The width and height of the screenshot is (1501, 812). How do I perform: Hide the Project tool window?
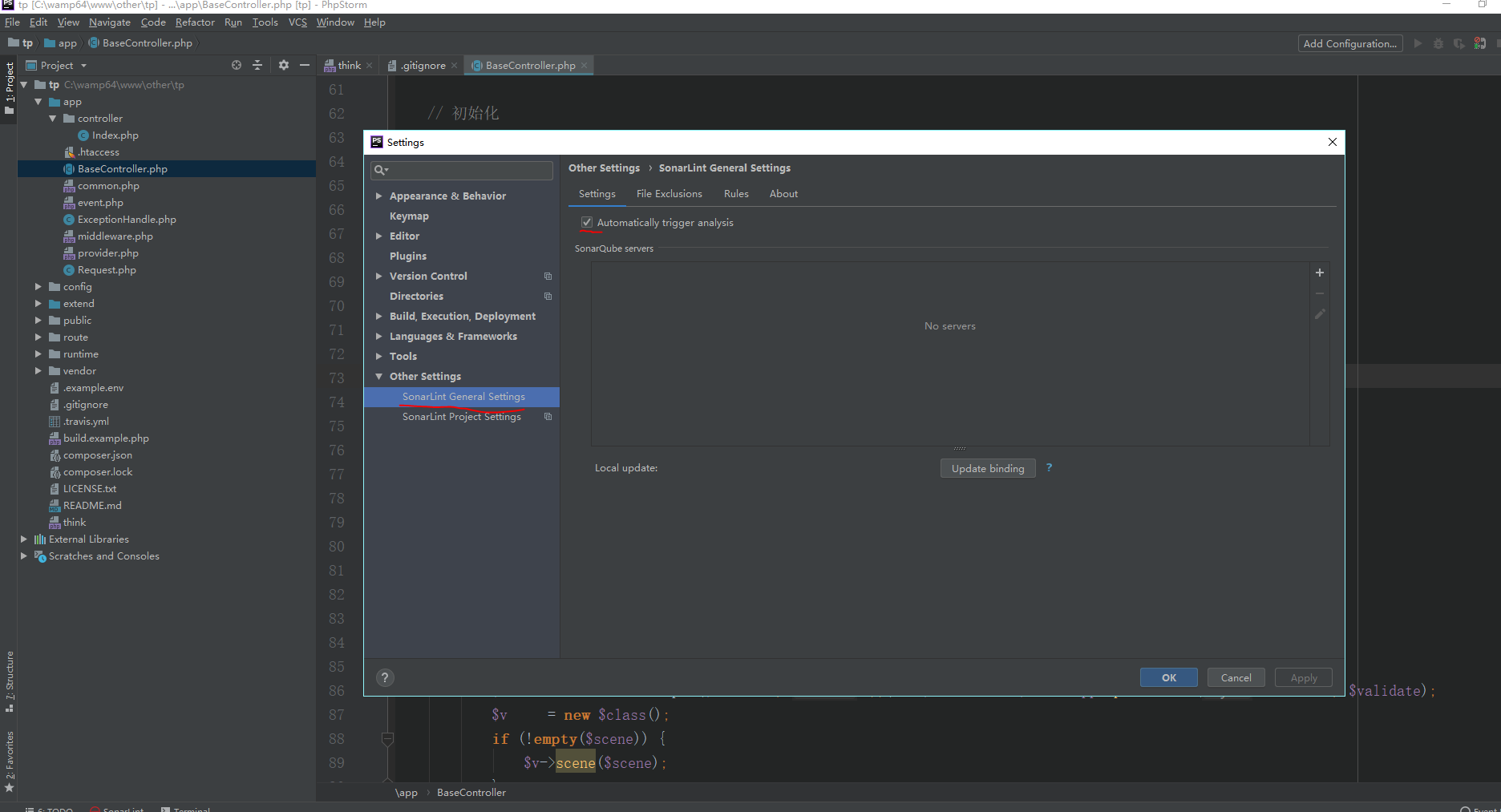click(x=305, y=65)
